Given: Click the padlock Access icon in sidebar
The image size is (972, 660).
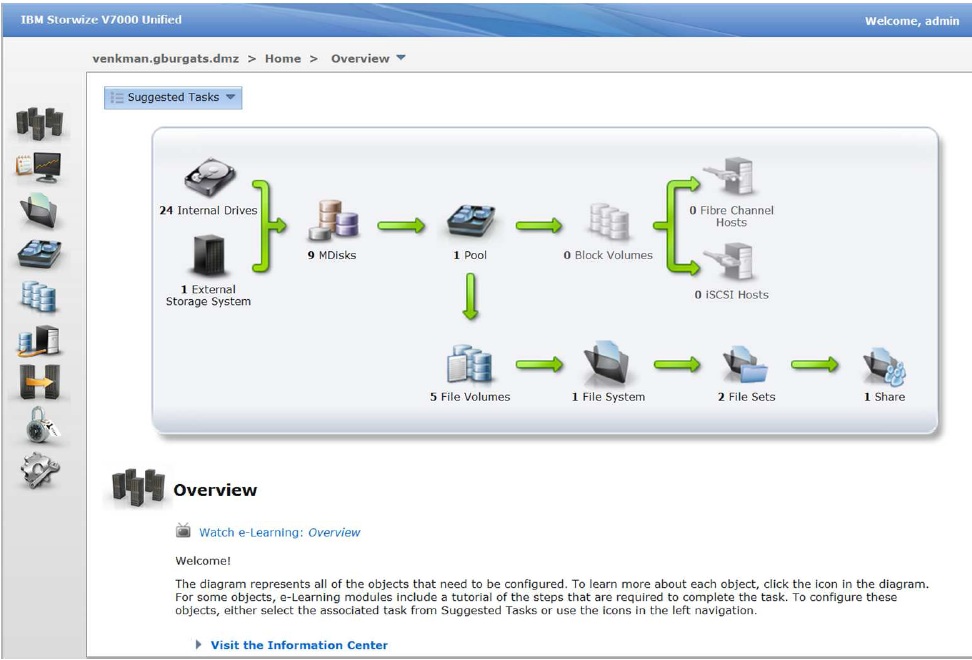Looking at the screenshot, I should tap(39, 427).
